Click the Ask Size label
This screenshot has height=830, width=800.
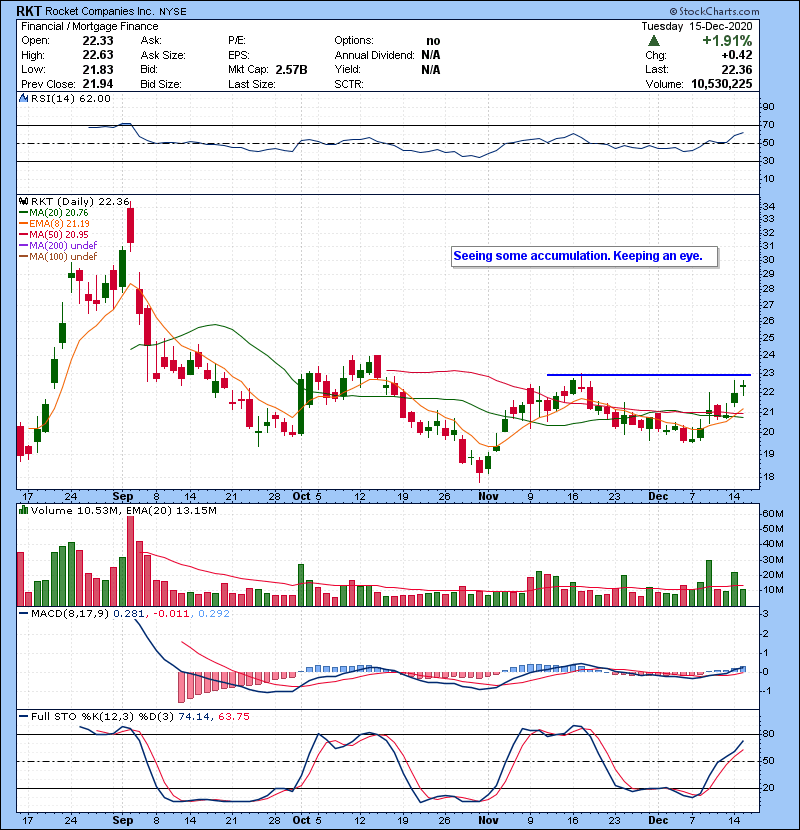coord(163,55)
